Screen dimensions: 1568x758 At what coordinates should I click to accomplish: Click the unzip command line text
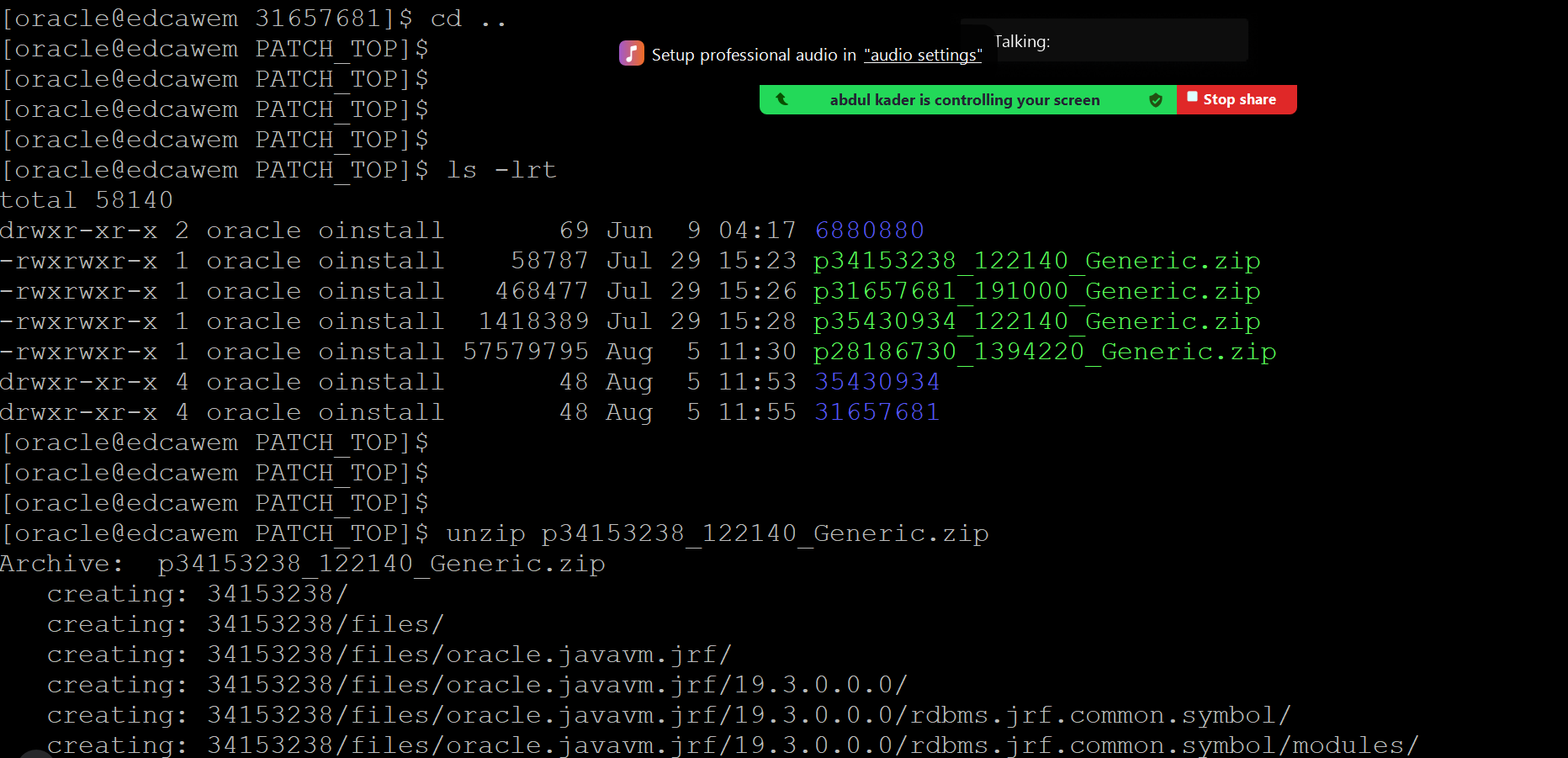[x=717, y=533]
